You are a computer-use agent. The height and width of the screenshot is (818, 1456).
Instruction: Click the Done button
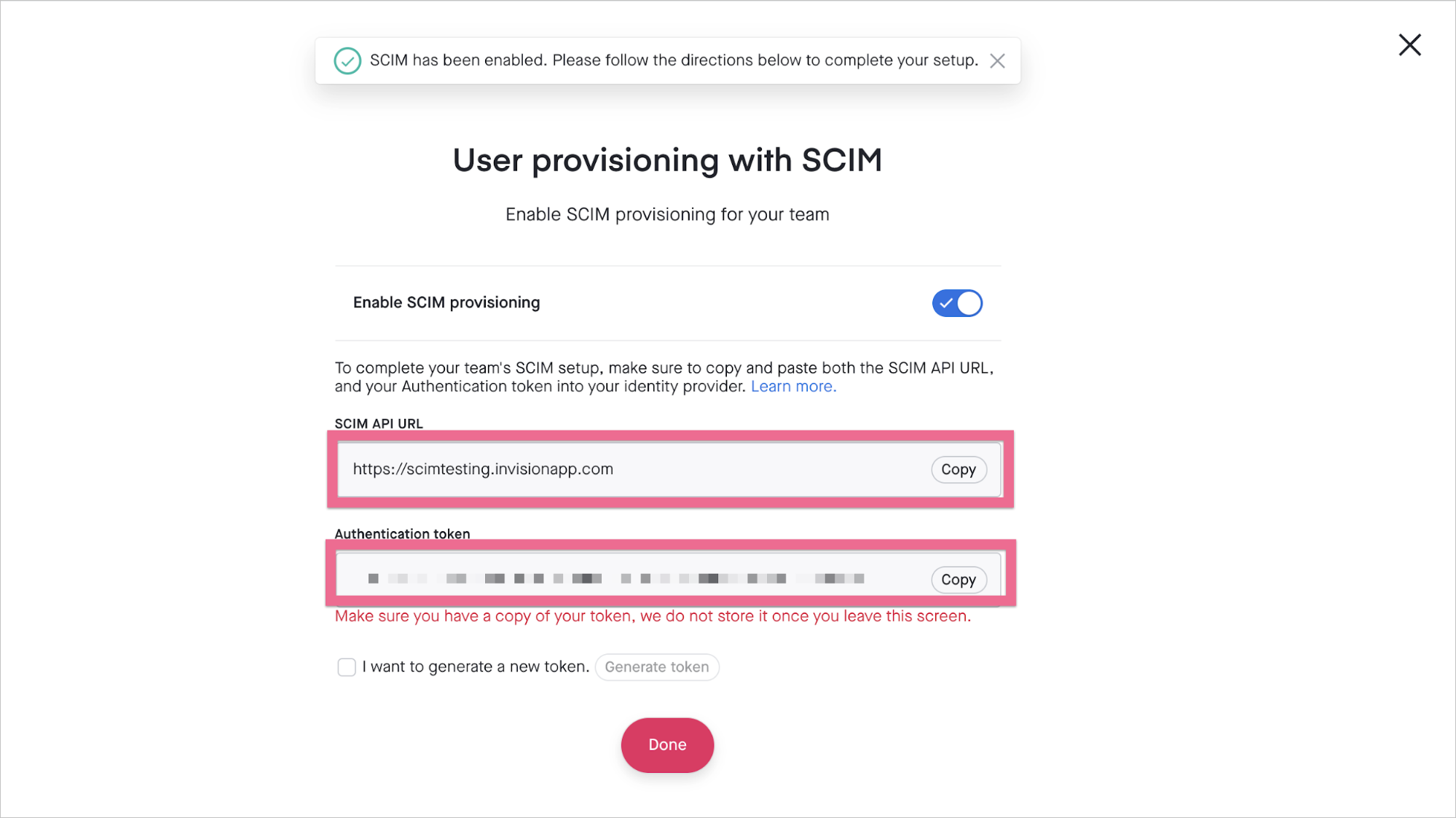click(668, 744)
